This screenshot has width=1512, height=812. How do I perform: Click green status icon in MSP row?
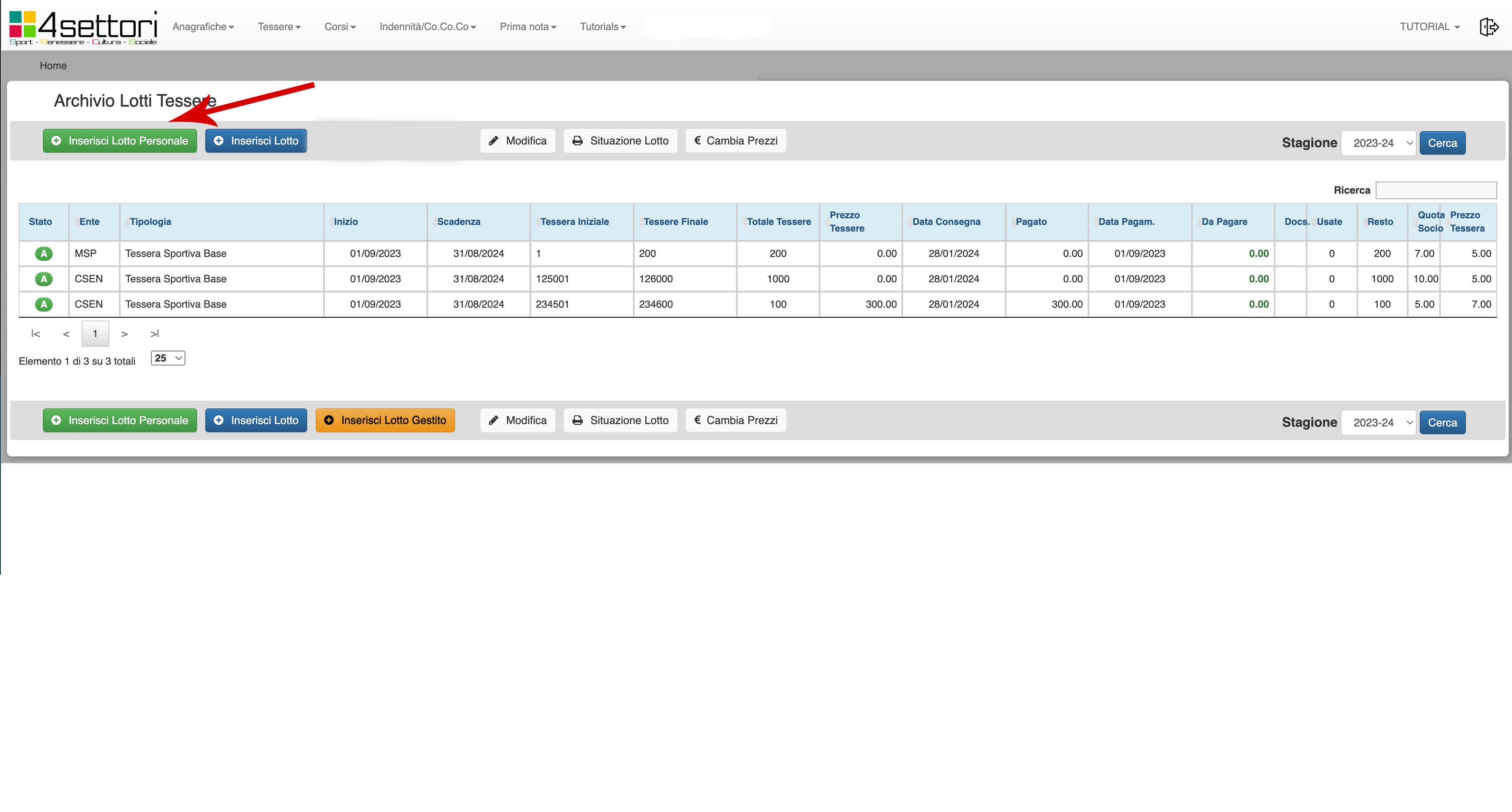(44, 254)
